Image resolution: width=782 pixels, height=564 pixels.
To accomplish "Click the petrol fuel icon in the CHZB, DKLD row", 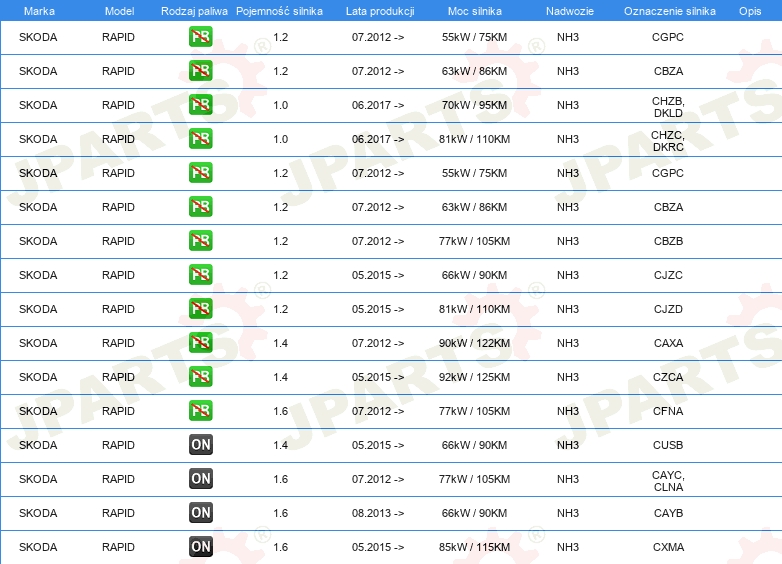I will point(200,105).
